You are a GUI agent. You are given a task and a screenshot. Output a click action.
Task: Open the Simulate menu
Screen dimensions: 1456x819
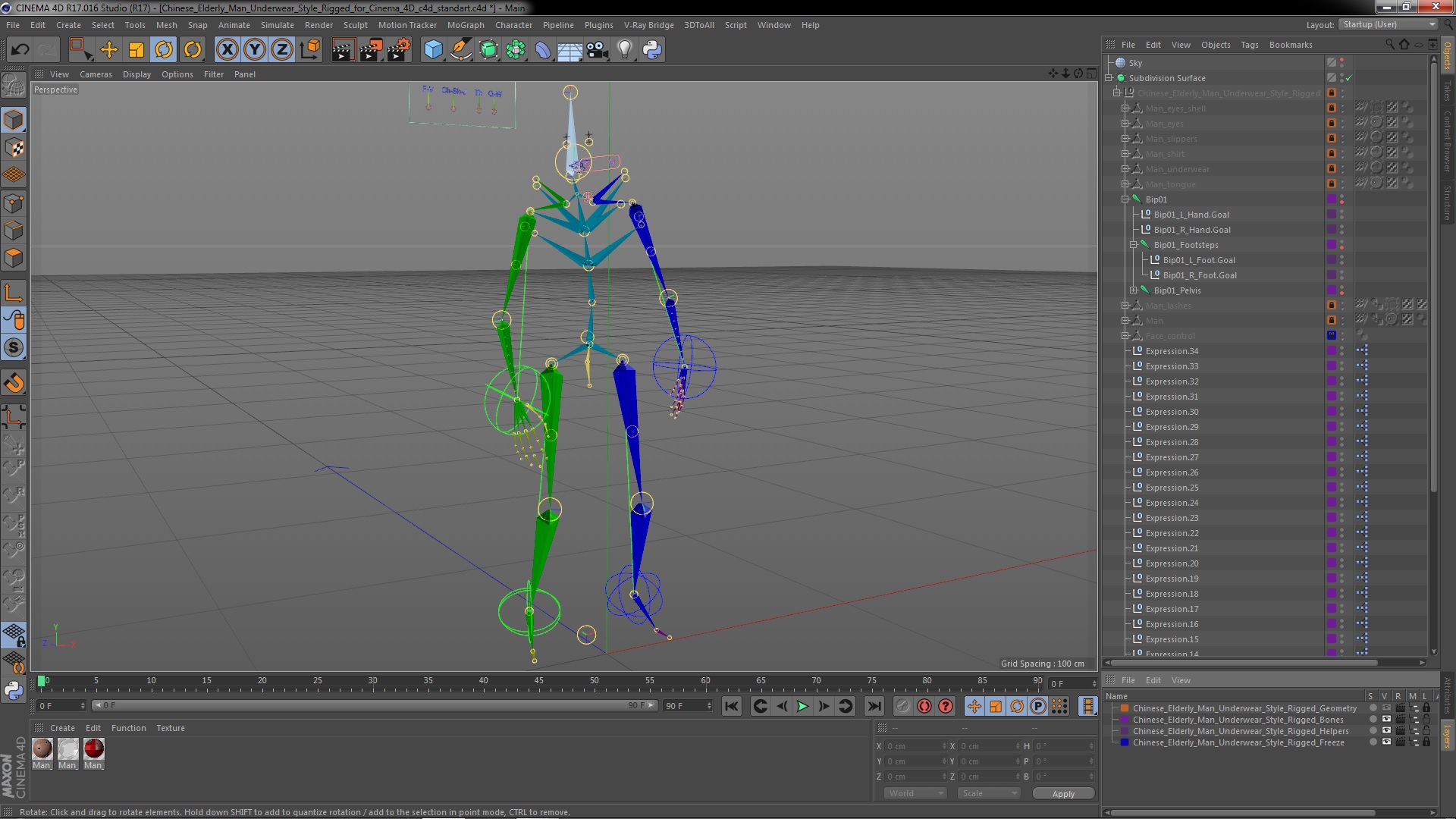tap(278, 25)
